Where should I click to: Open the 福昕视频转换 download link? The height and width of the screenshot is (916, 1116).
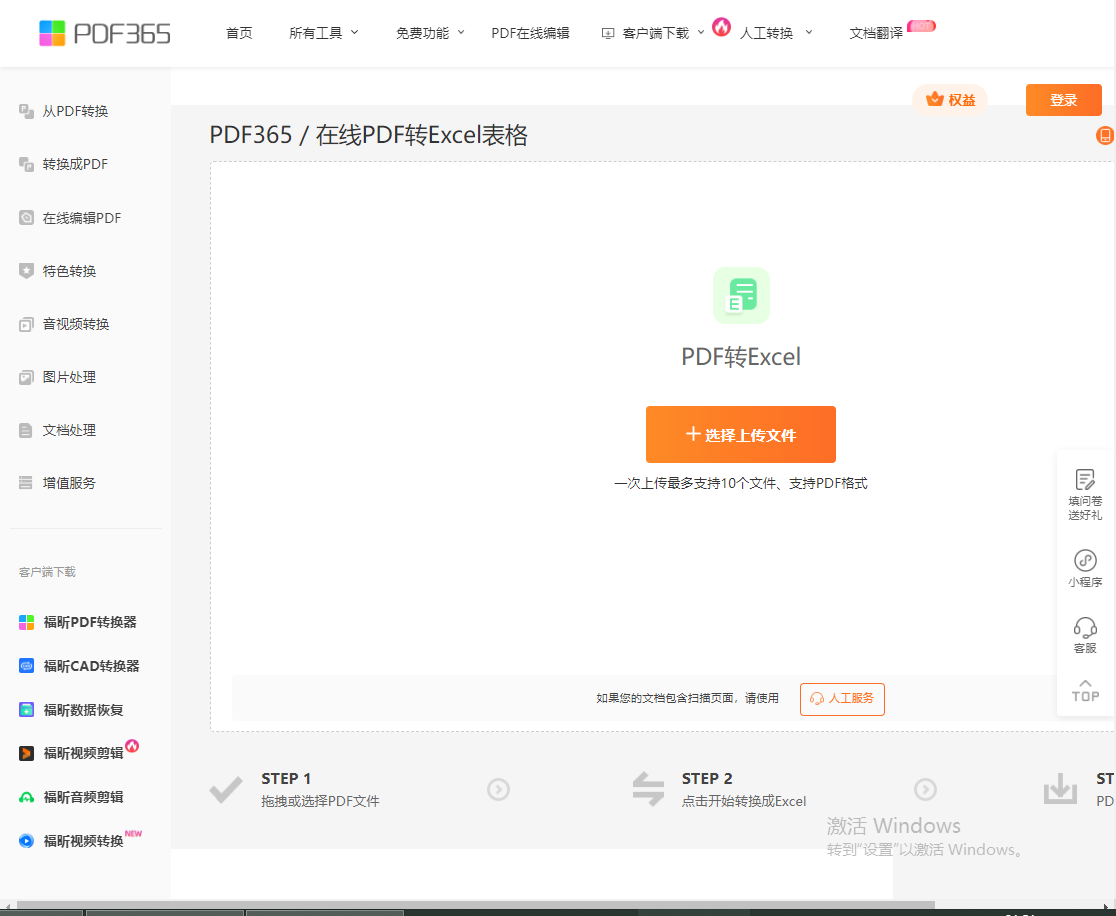click(x=83, y=841)
